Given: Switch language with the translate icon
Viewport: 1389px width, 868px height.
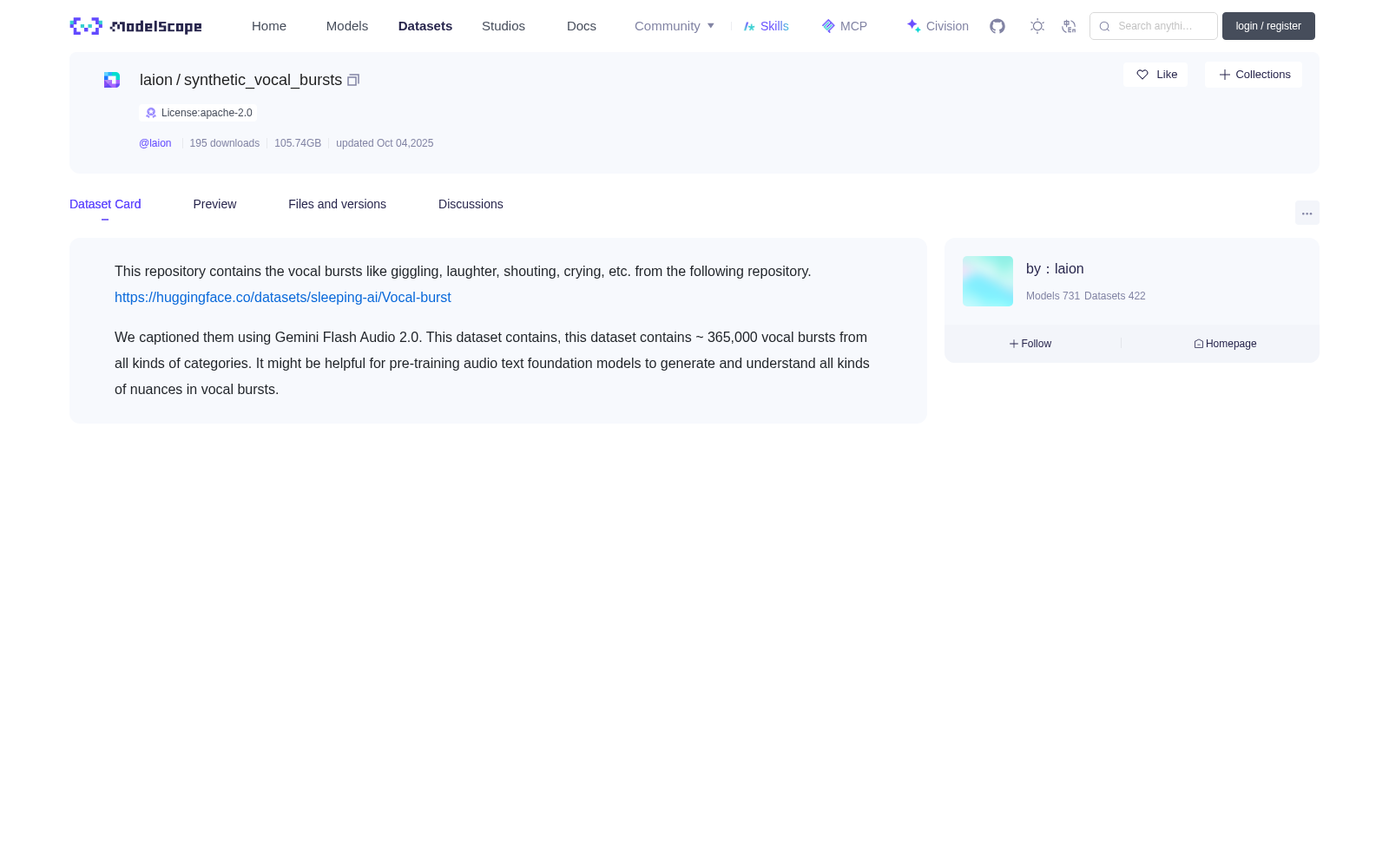Looking at the screenshot, I should 1069,26.
